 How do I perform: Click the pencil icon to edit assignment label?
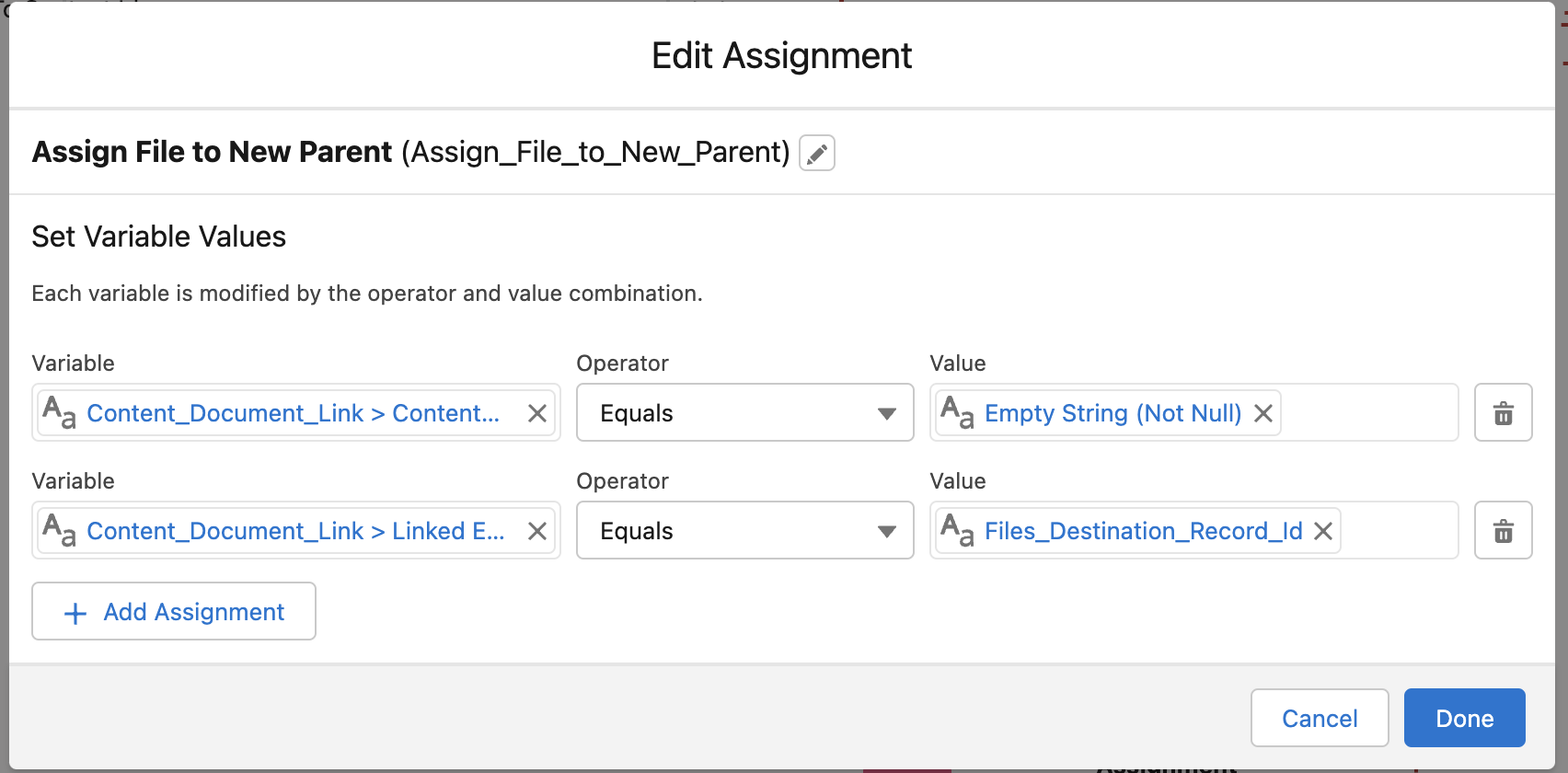click(817, 153)
